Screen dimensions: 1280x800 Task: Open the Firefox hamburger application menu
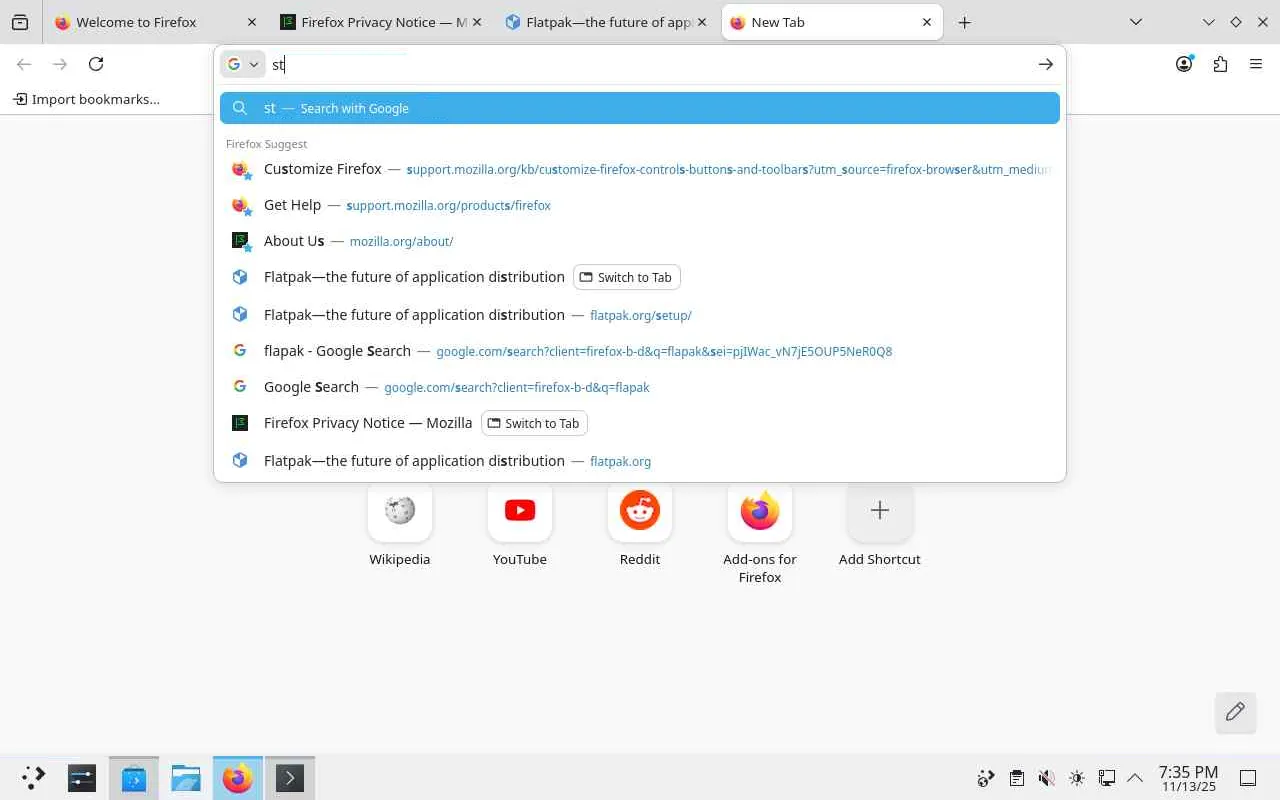1256,64
